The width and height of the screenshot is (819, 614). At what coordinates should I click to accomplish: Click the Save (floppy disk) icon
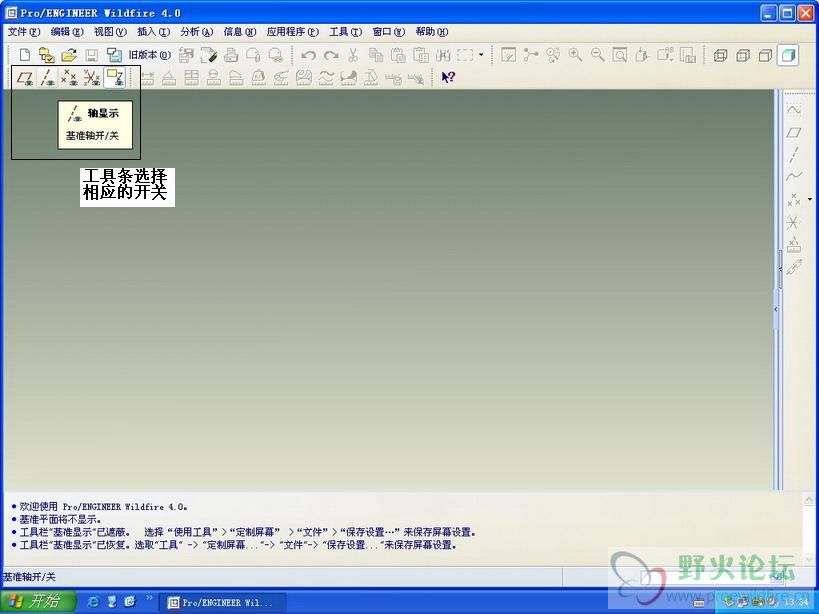[91, 54]
